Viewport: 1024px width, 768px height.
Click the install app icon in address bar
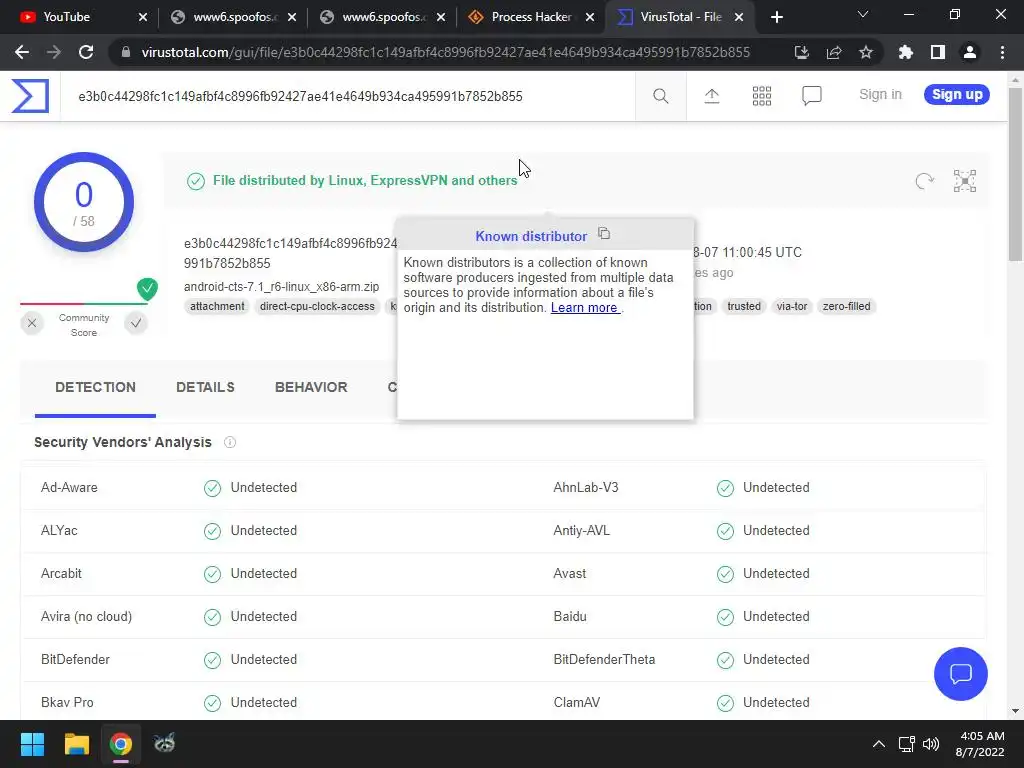point(802,52)
